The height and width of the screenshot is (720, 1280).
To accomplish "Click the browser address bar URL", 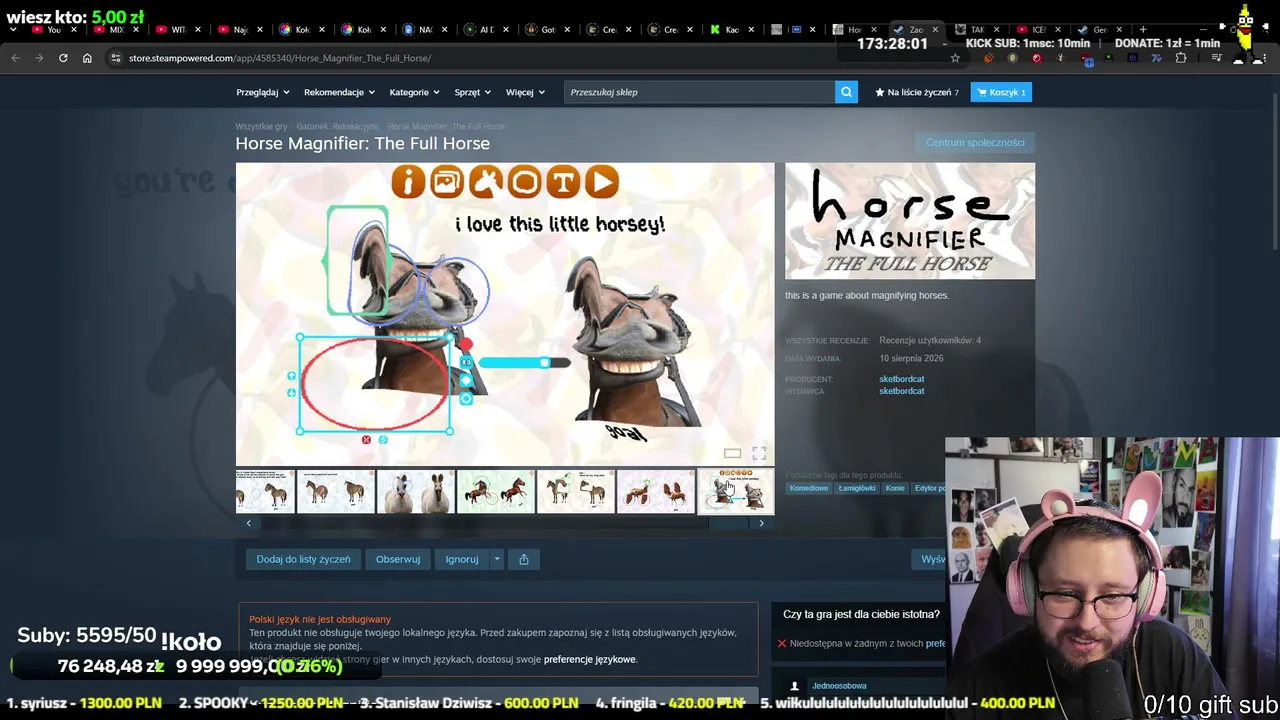I will point(280,58).
